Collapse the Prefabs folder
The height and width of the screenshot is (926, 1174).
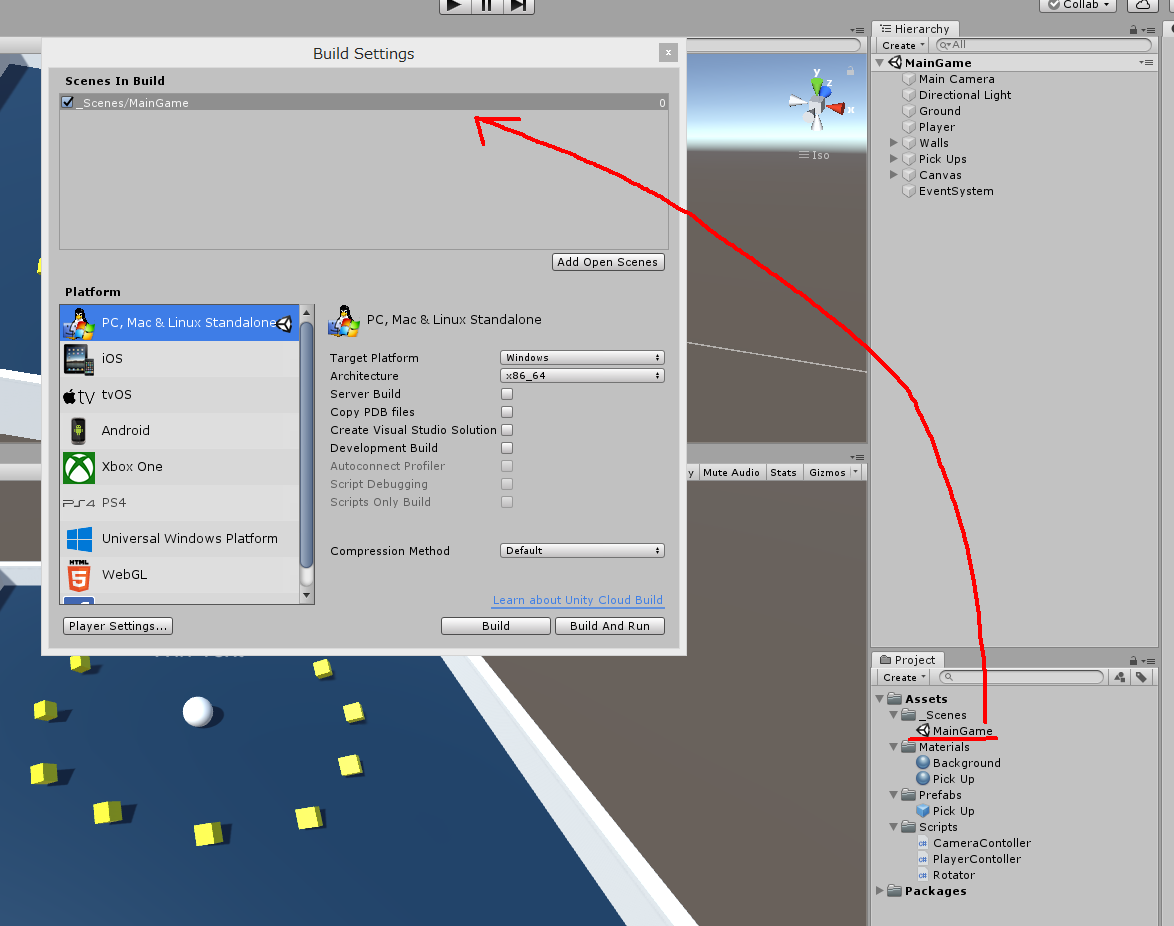pyautogui.click(x=893, y=795)
